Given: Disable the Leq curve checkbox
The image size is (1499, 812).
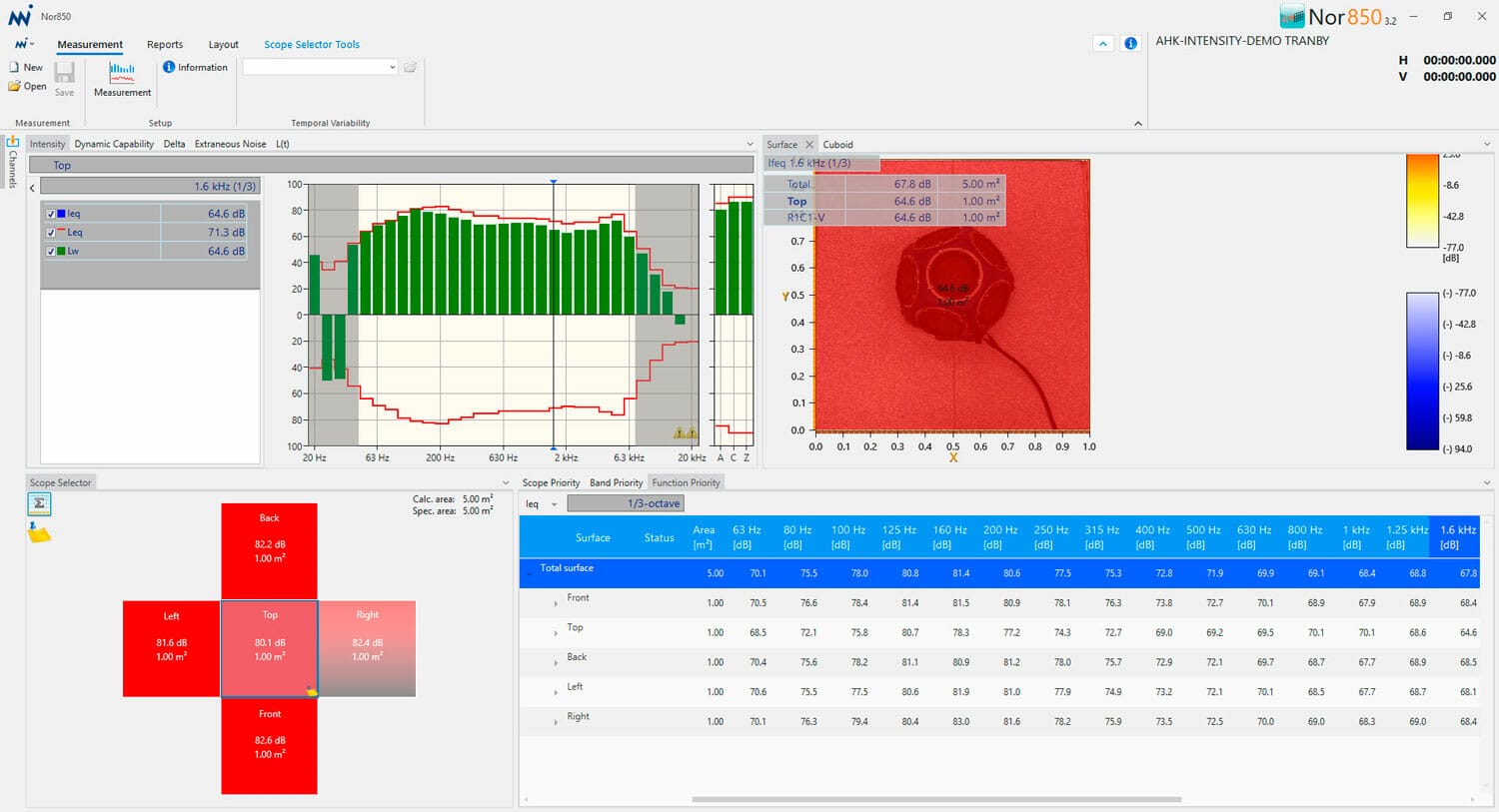Looking at the screenshot, I should [x=52, y=232].
